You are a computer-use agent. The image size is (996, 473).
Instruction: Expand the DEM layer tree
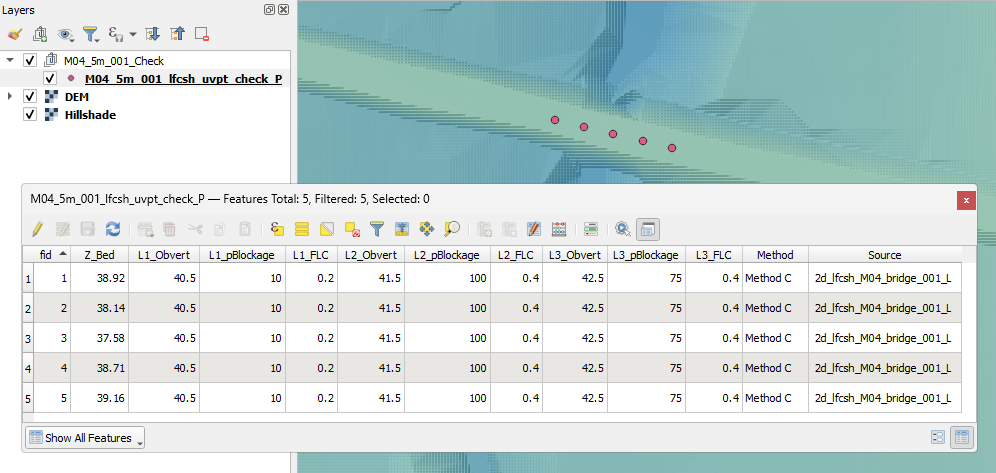tap(10, 96)
